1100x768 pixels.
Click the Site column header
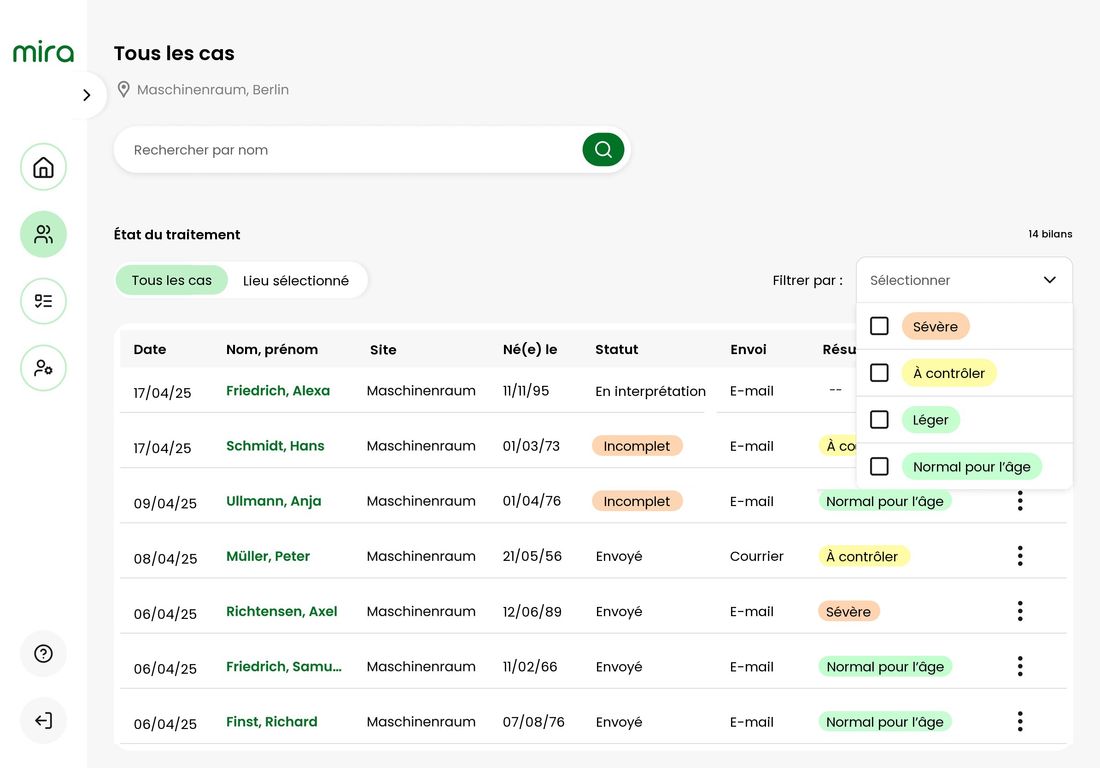click(x=383, y=349)
